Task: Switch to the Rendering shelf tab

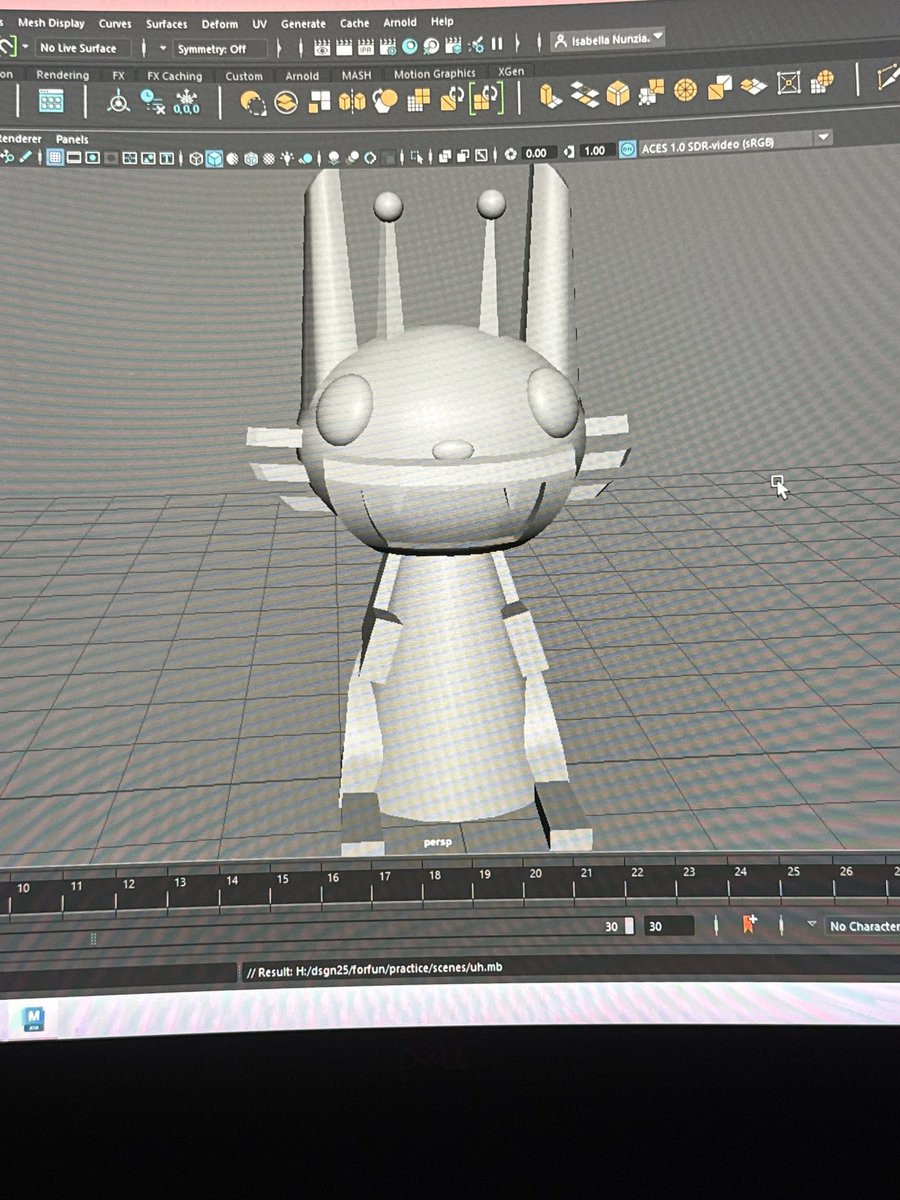Action: tap(62, 75)
